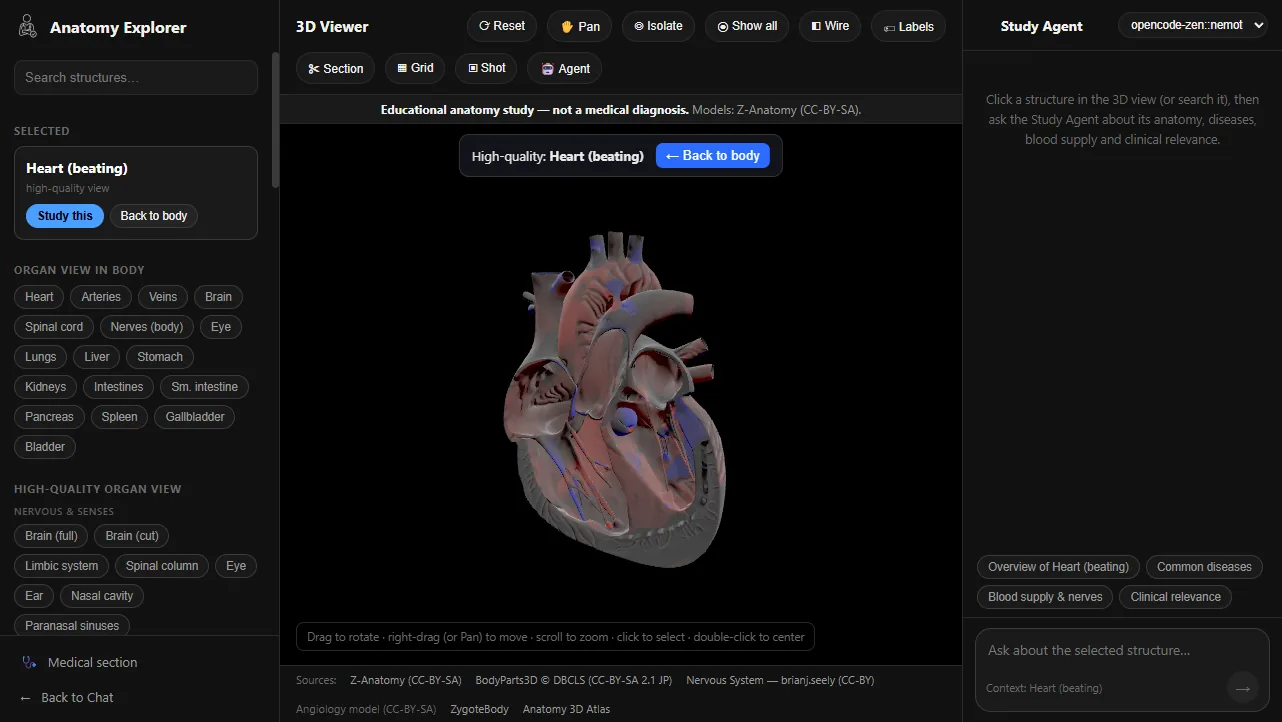
Task: Select the Pancreas chip
Action: tap(49, 417)
